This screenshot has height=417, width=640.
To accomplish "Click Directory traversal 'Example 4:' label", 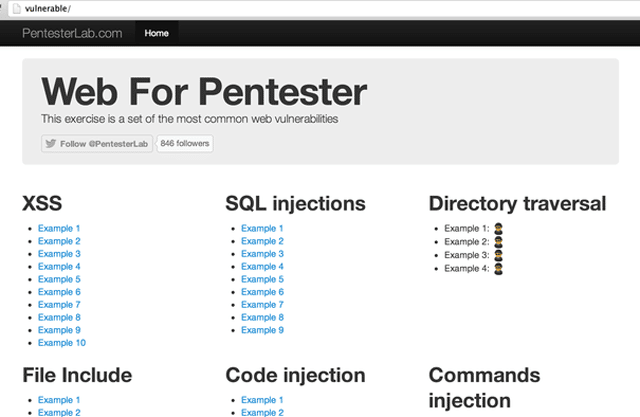I will 467,268.
